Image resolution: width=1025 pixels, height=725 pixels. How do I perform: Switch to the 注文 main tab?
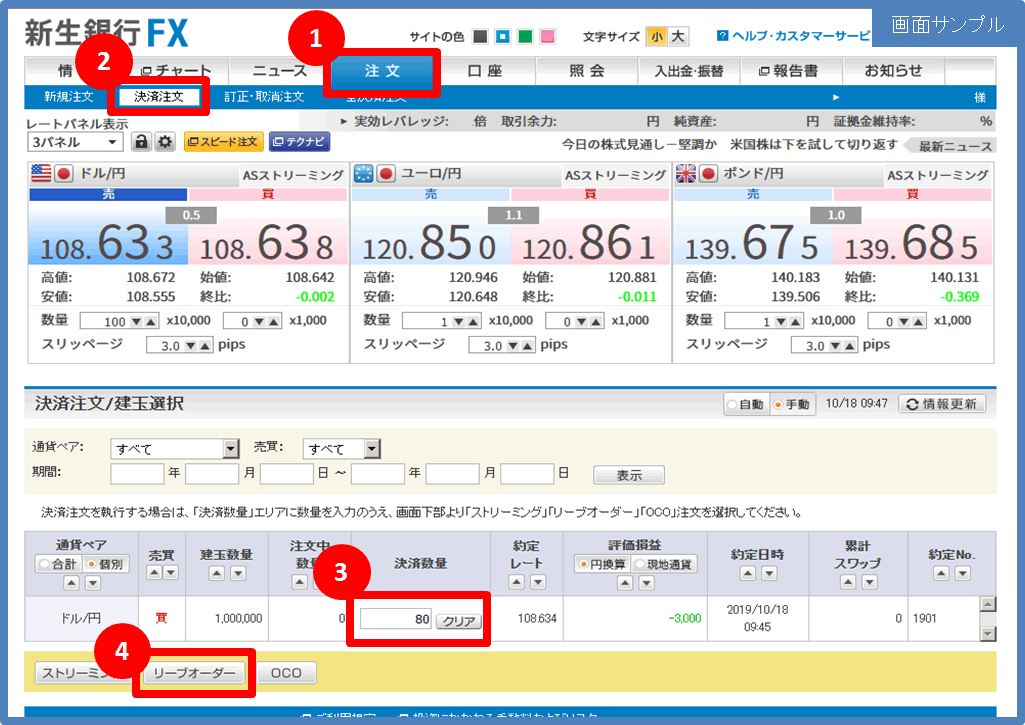point(383,72)
